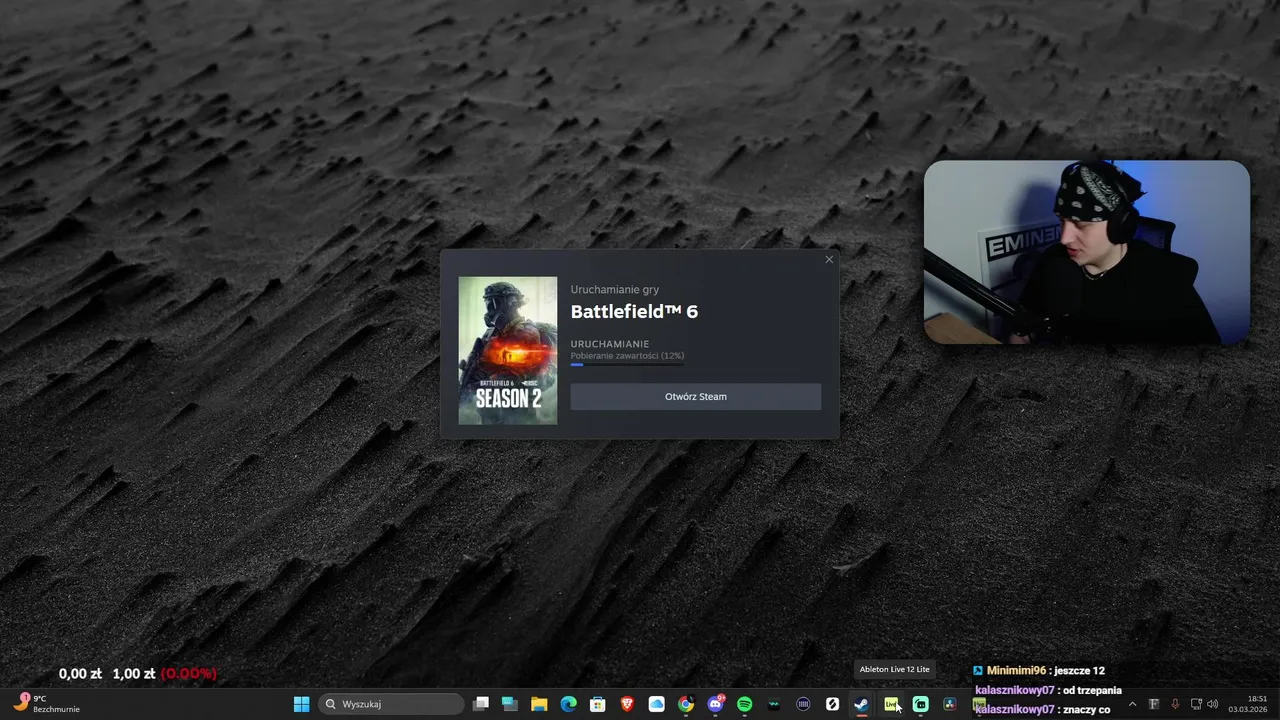This screenshot has height=720, width=1280.
Task: Open the white square slash icon in taskbar
Action: (832, 704)
